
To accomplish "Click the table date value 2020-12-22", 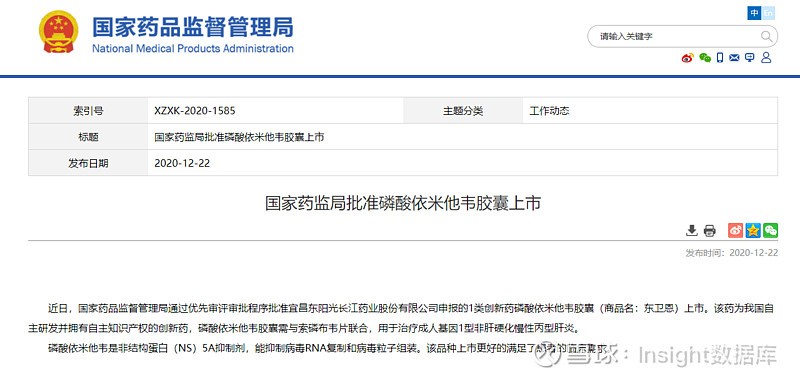I will click(182, 163).
